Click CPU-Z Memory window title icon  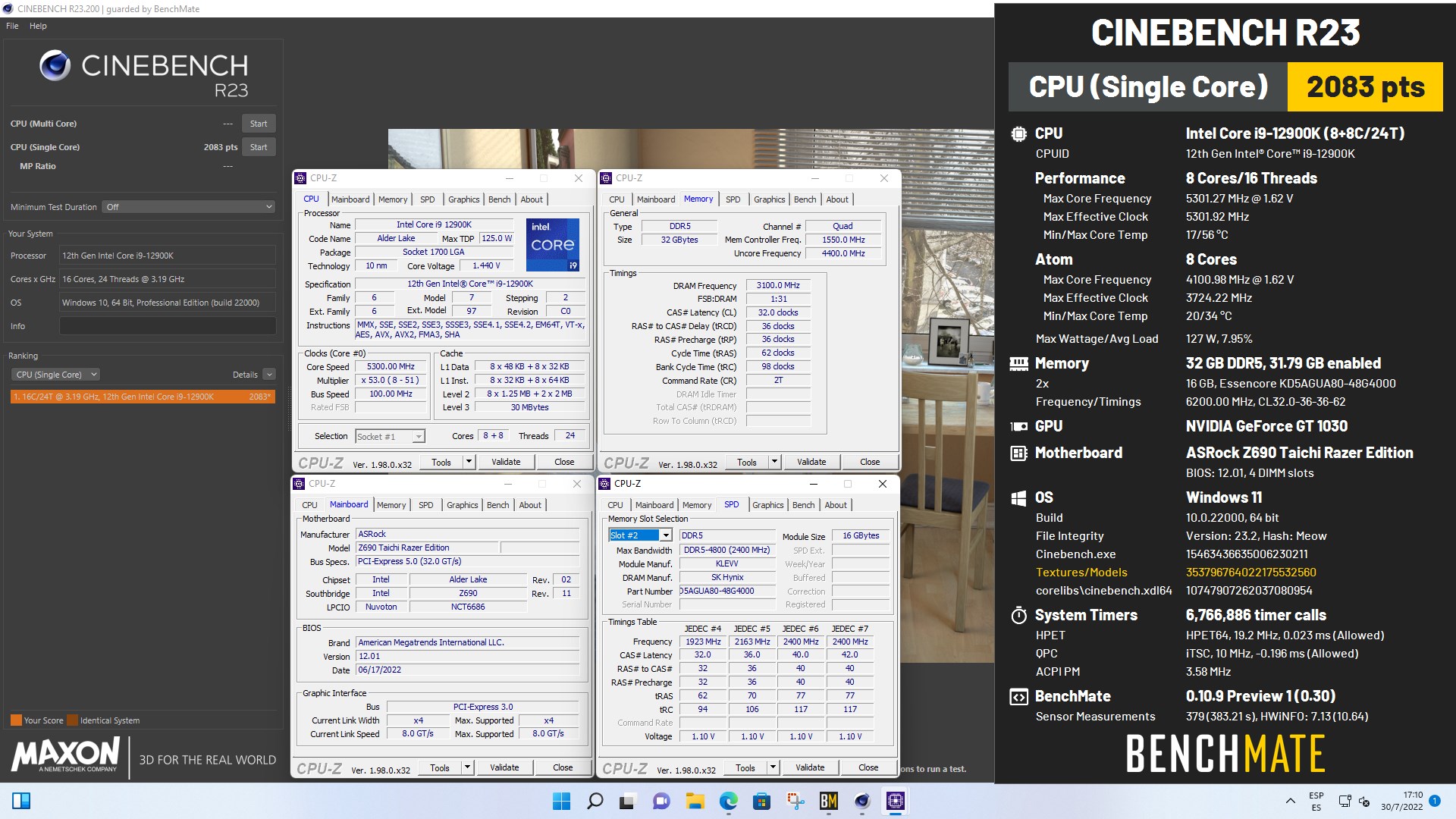point(606,178)
